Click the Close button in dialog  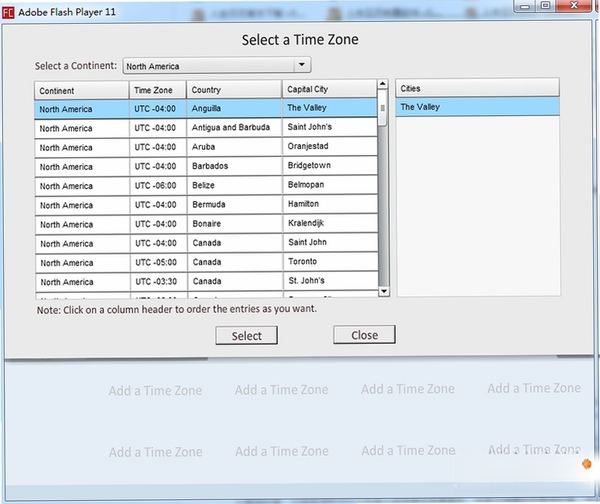[x=364, y=335]
